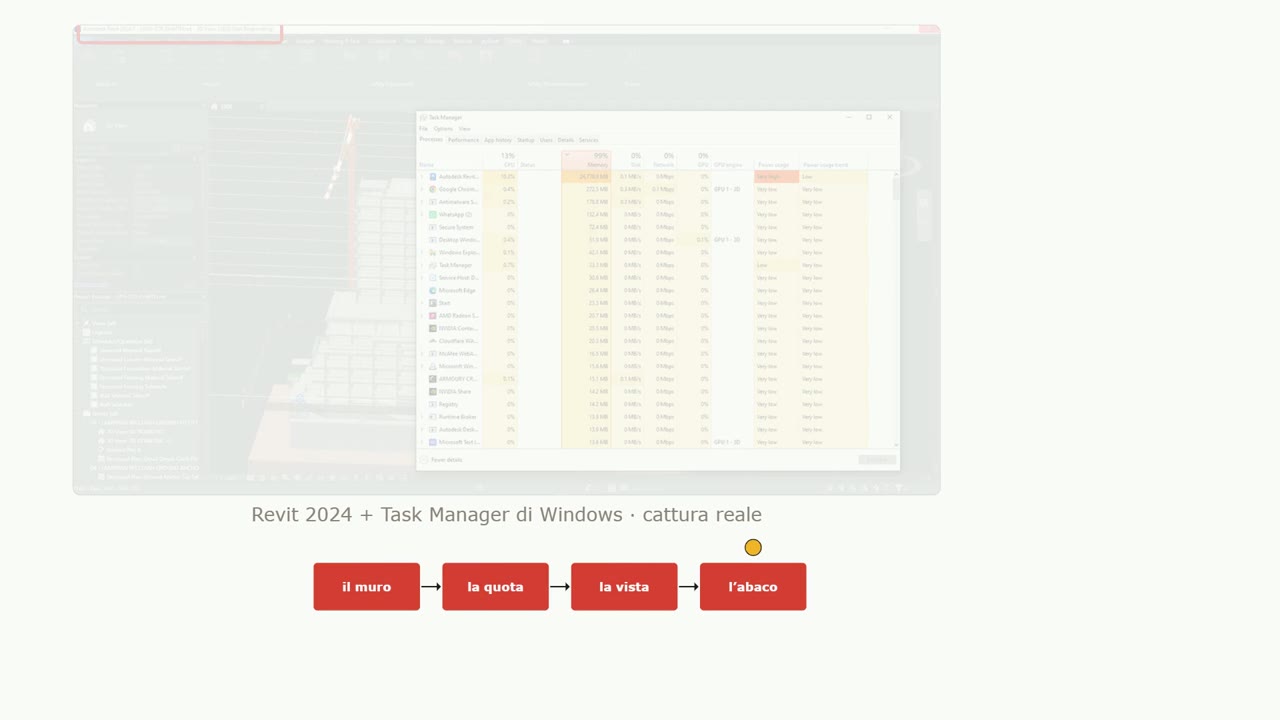Select Revit's 24,770 MB memory cell

[587, 177]
